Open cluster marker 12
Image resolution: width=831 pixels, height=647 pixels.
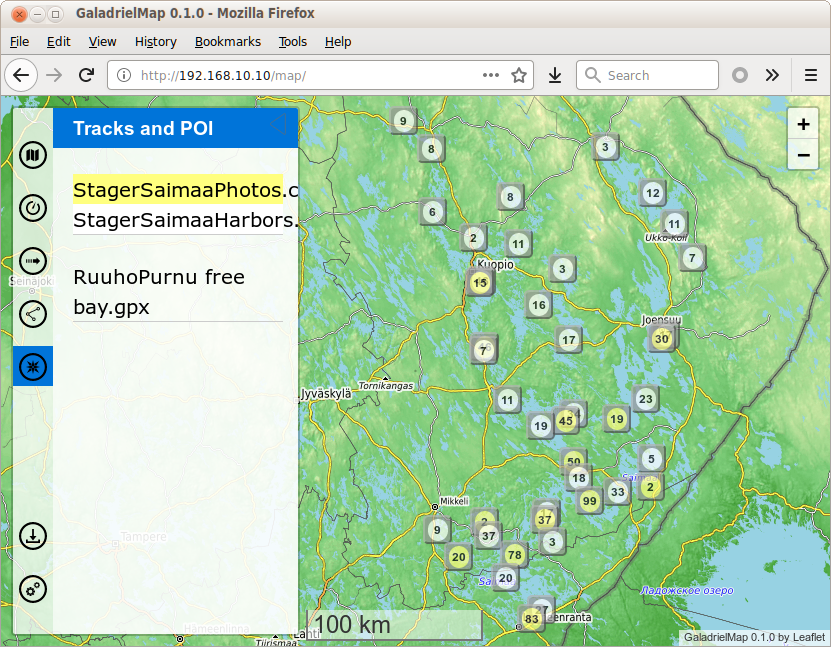(653, 193)
